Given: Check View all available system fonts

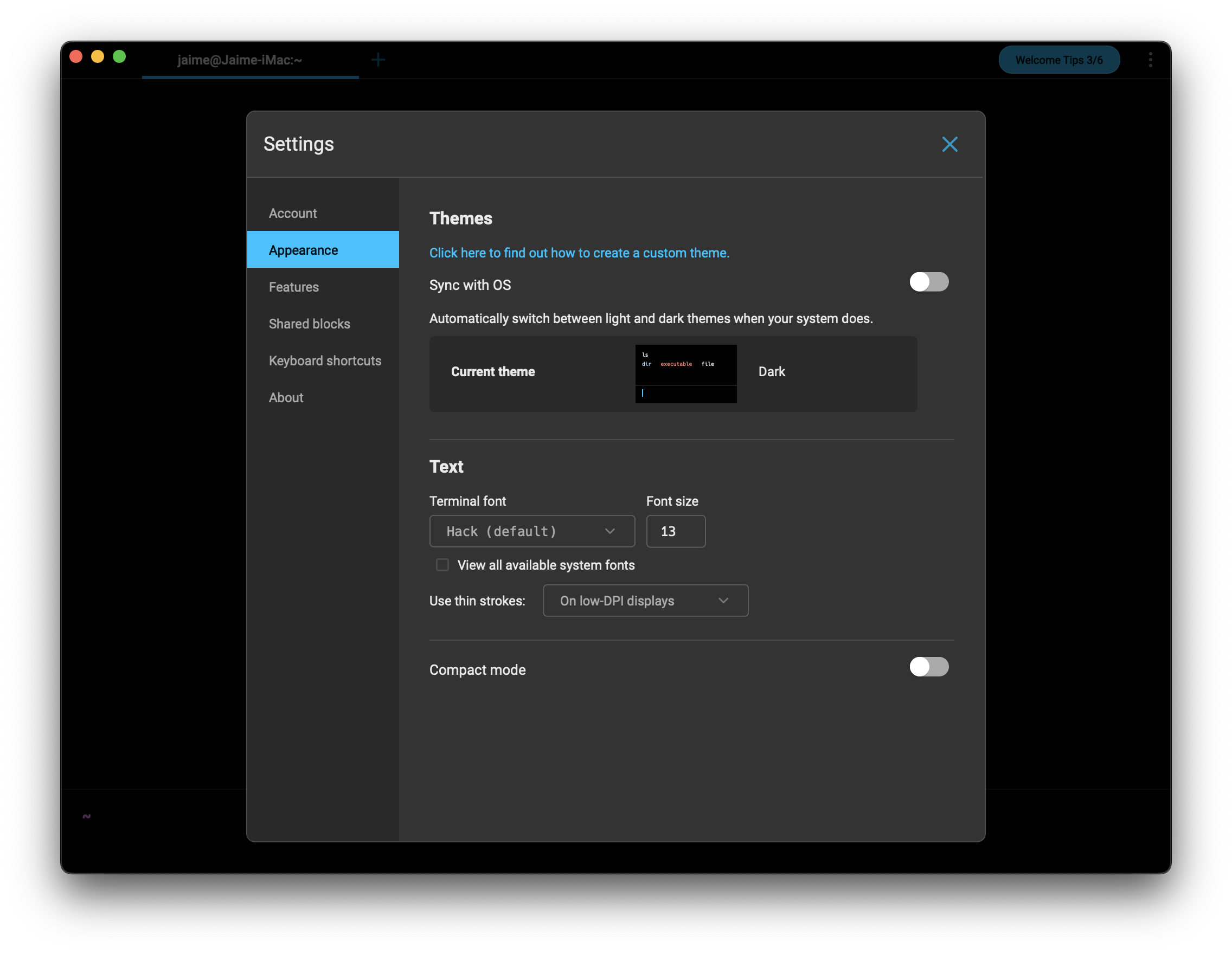Looking at the screenshot, I should click(442, 565).
